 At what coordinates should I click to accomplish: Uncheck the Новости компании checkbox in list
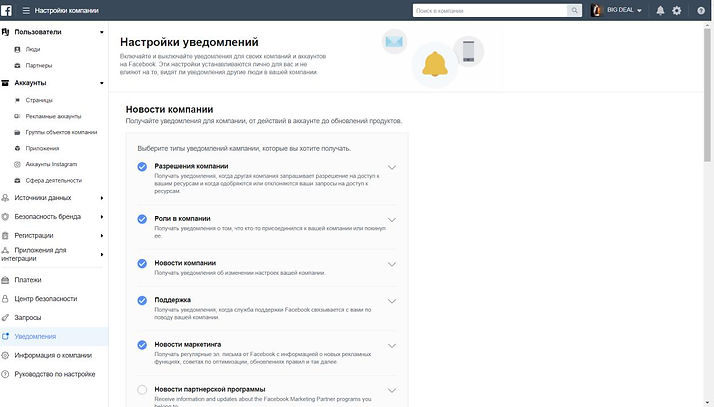[x=142, y=264]
